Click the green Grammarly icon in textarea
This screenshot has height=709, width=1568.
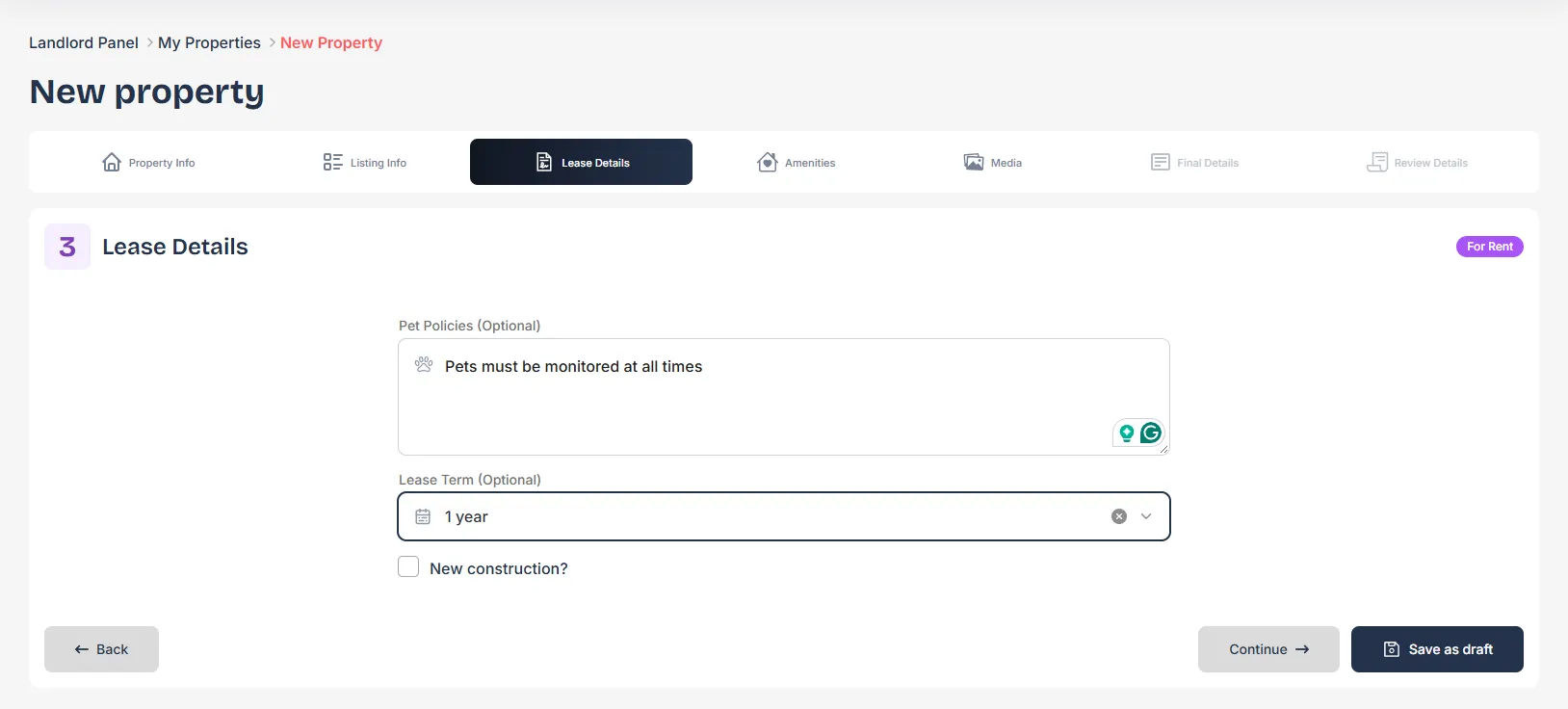(x=1151, y=433)
